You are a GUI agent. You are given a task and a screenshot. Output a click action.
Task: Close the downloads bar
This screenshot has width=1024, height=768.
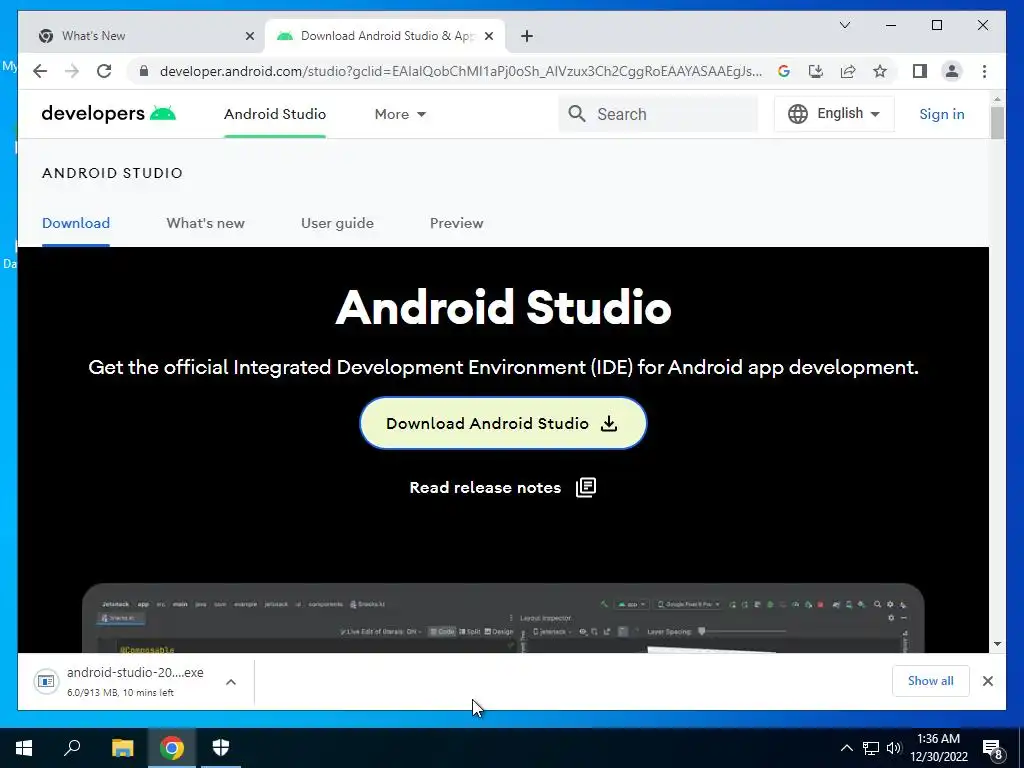(987, 681)
